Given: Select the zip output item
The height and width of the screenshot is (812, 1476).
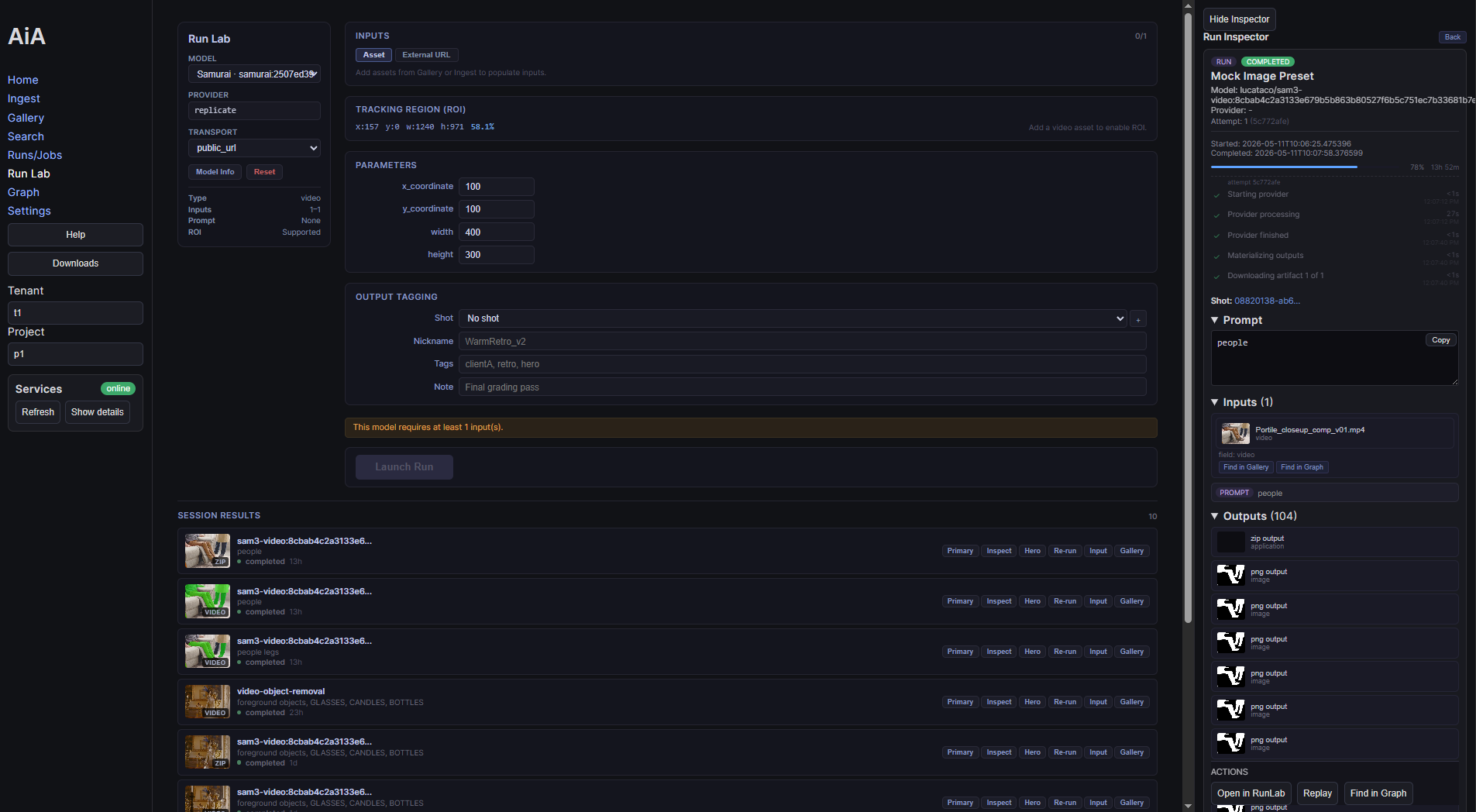Looking at the screenshot, I should pyautogui.click(x=1334, y=542).
